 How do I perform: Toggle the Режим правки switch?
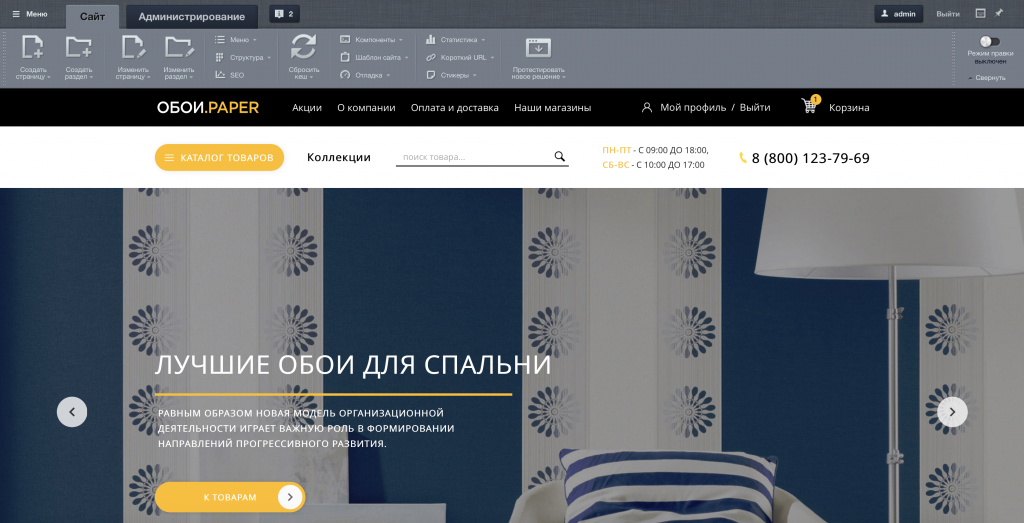pos(990,42)
